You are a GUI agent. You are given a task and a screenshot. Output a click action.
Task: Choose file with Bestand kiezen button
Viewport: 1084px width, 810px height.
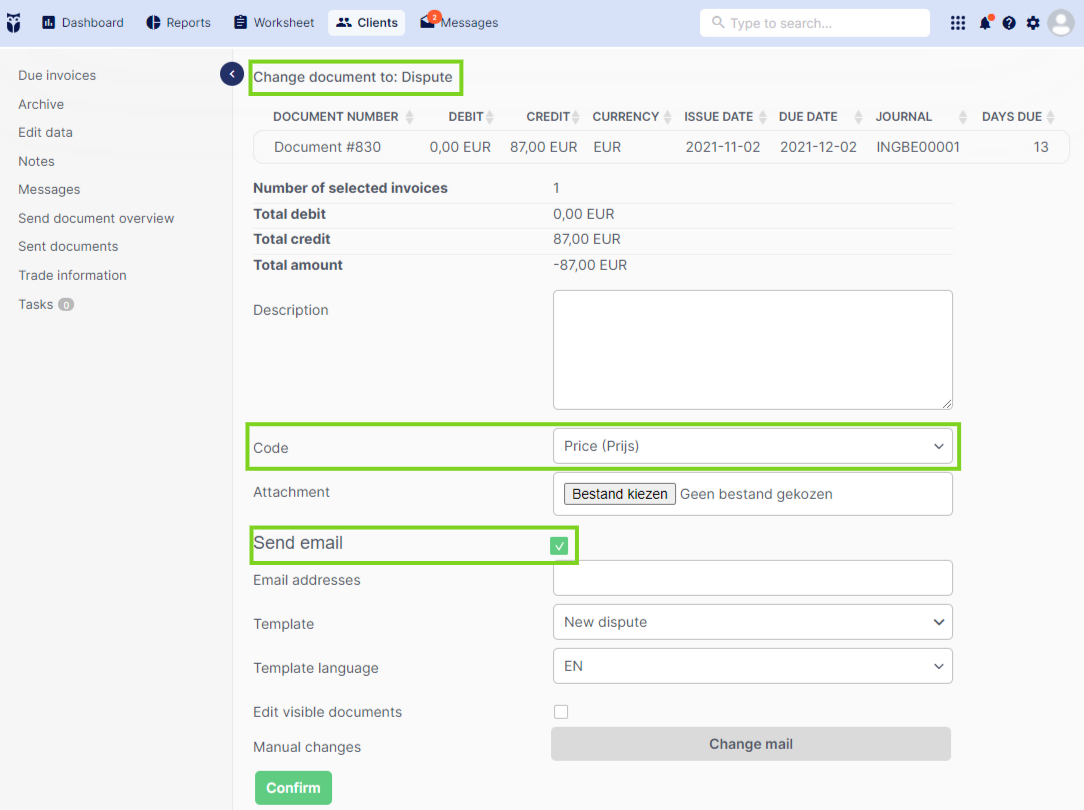click(x=619, y=494)
